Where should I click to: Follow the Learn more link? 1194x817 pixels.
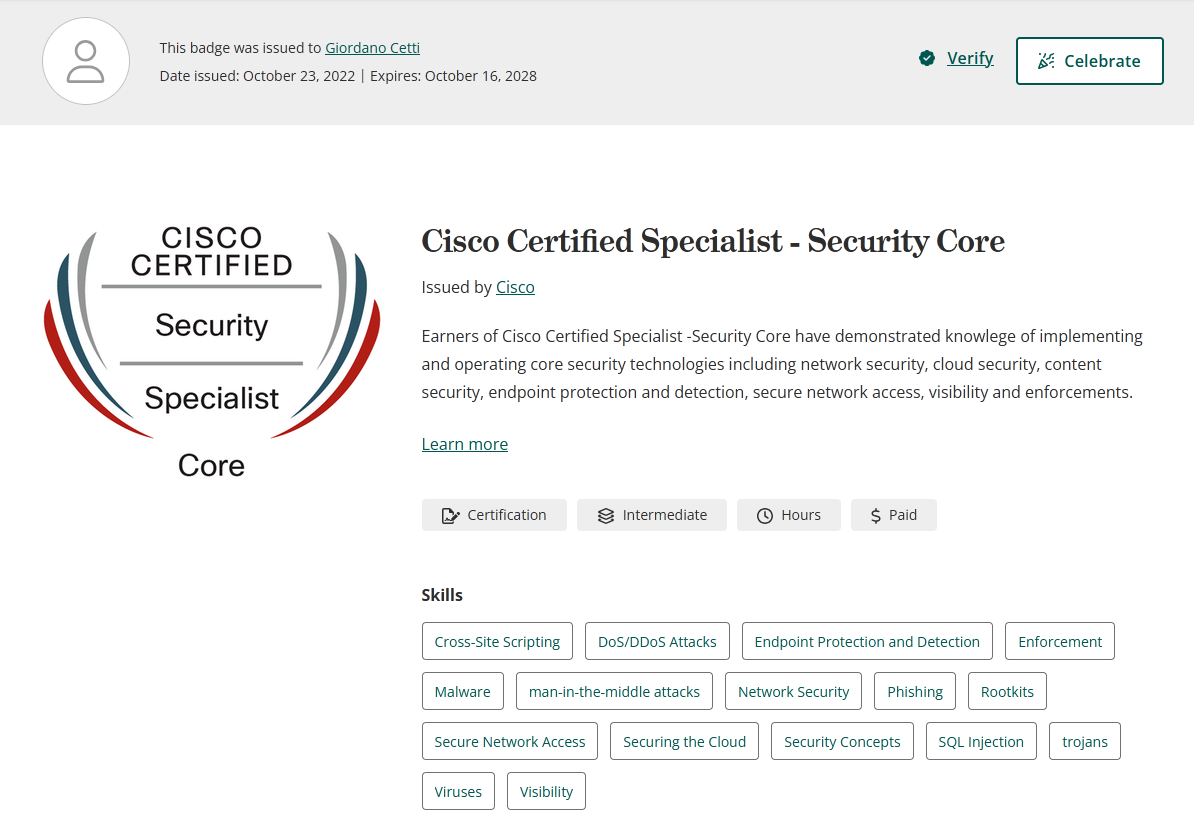click(465, 444)
